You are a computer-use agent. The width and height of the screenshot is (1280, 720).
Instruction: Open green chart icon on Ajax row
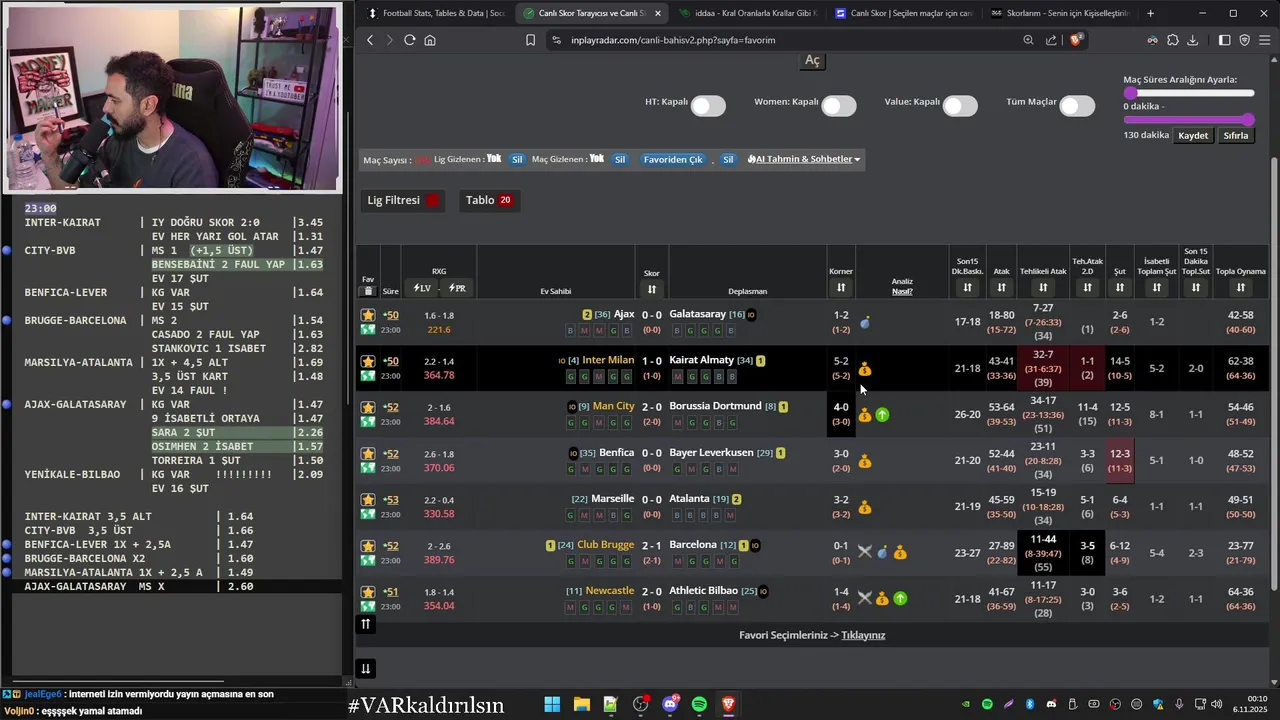pos(368,330)
